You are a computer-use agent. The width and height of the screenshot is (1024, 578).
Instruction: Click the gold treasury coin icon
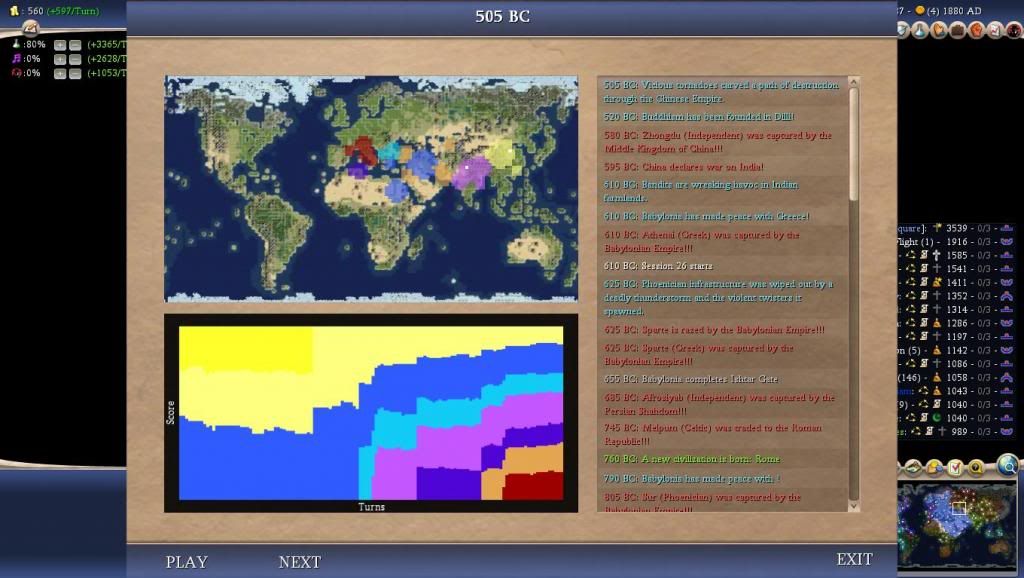click(14, 10)
